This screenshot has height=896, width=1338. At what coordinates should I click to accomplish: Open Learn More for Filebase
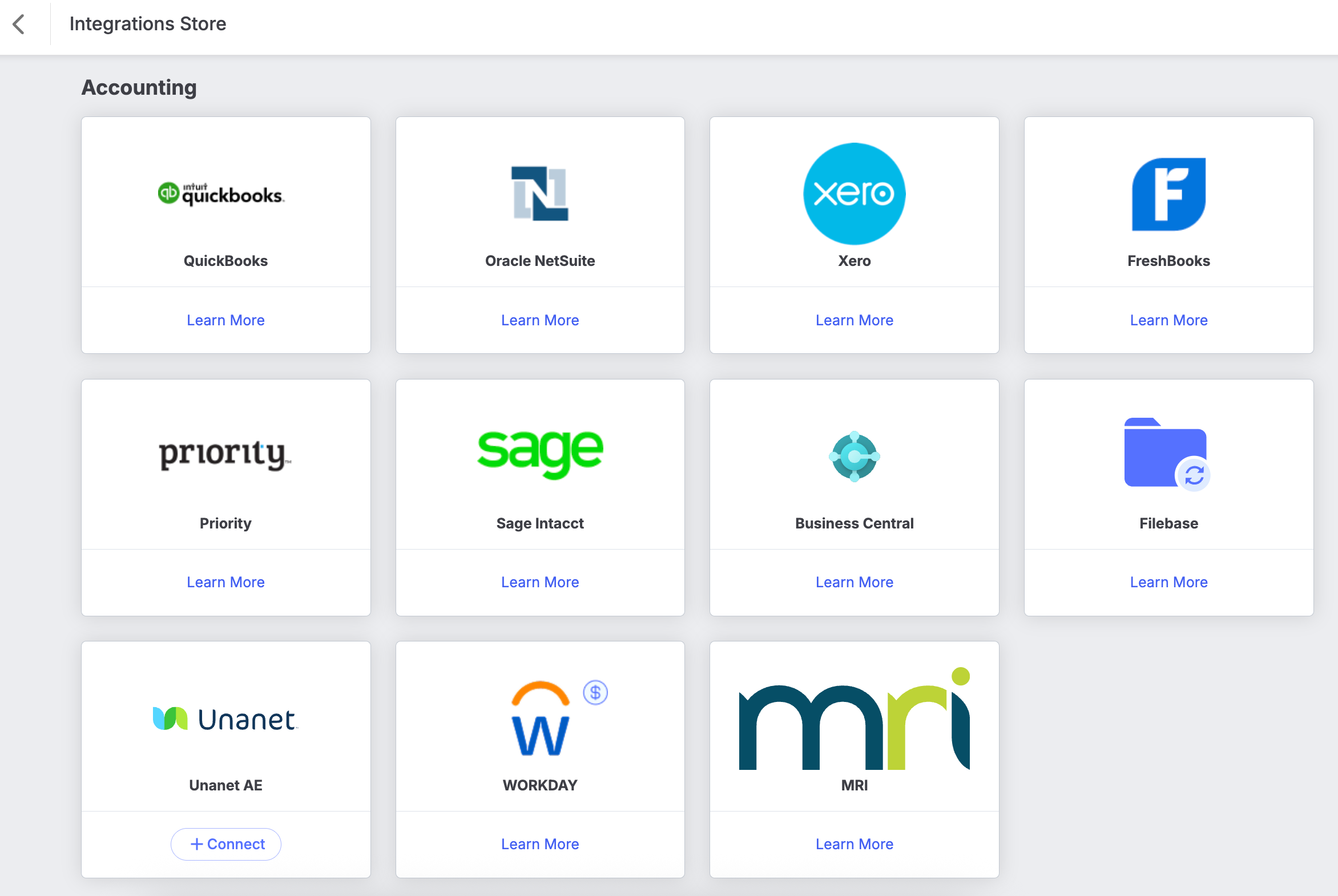point(1168,582)
